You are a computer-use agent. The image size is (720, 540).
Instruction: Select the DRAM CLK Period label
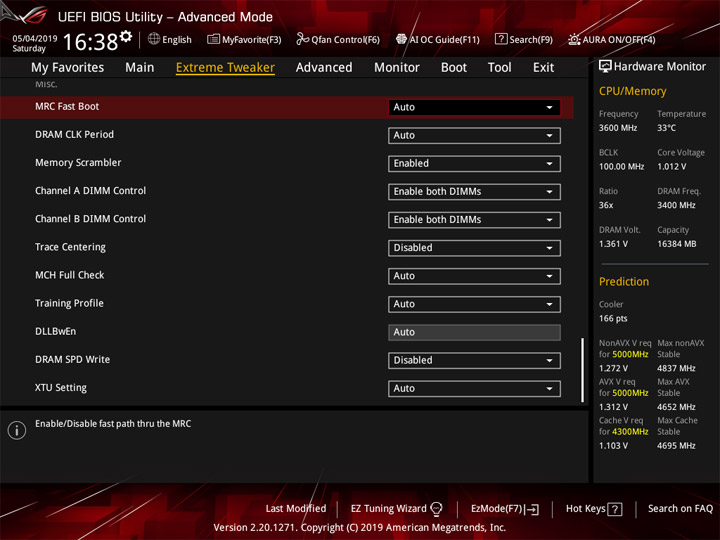click(x=74, y=135)
